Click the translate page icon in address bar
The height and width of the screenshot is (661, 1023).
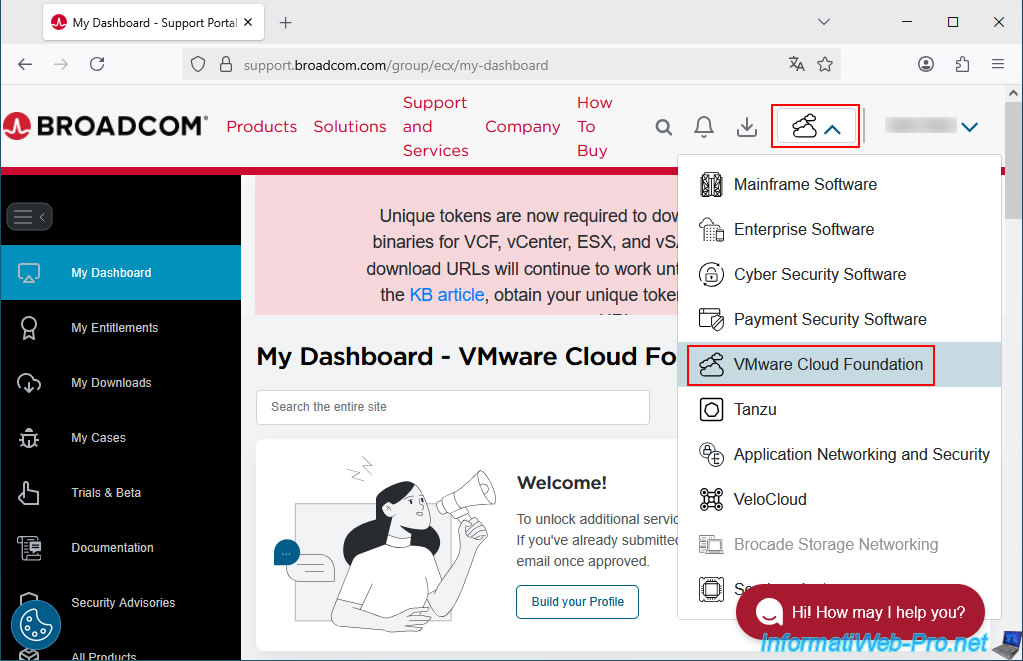(796, 64)
